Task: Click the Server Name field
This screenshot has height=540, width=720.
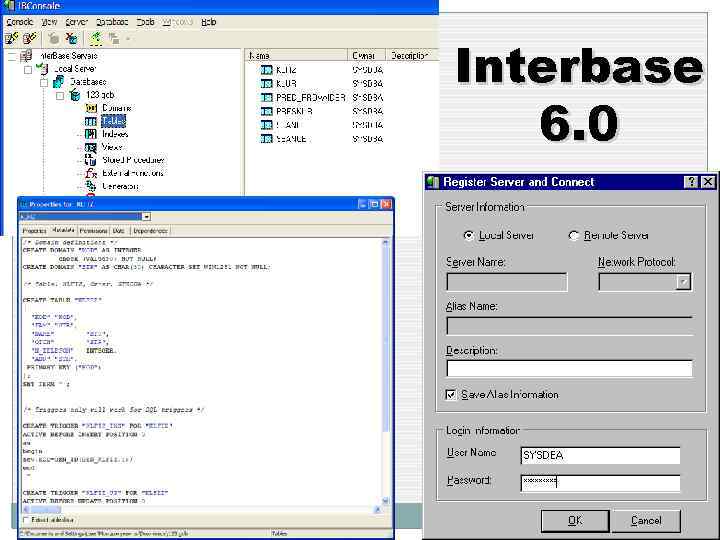Action: [507, 282]
